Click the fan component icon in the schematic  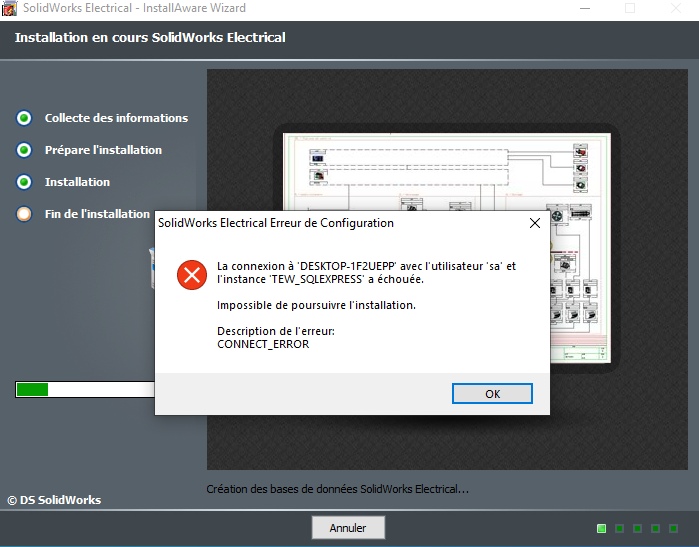557,216
